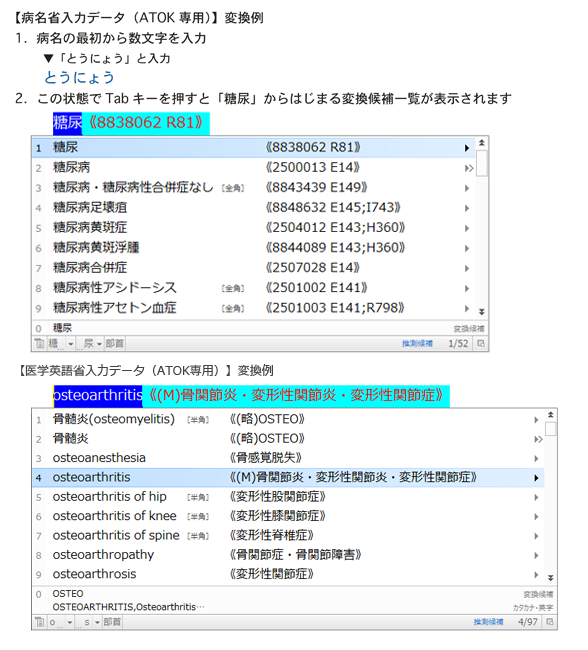Select the 糖尿病合併症 candidate

coord(254,268)
